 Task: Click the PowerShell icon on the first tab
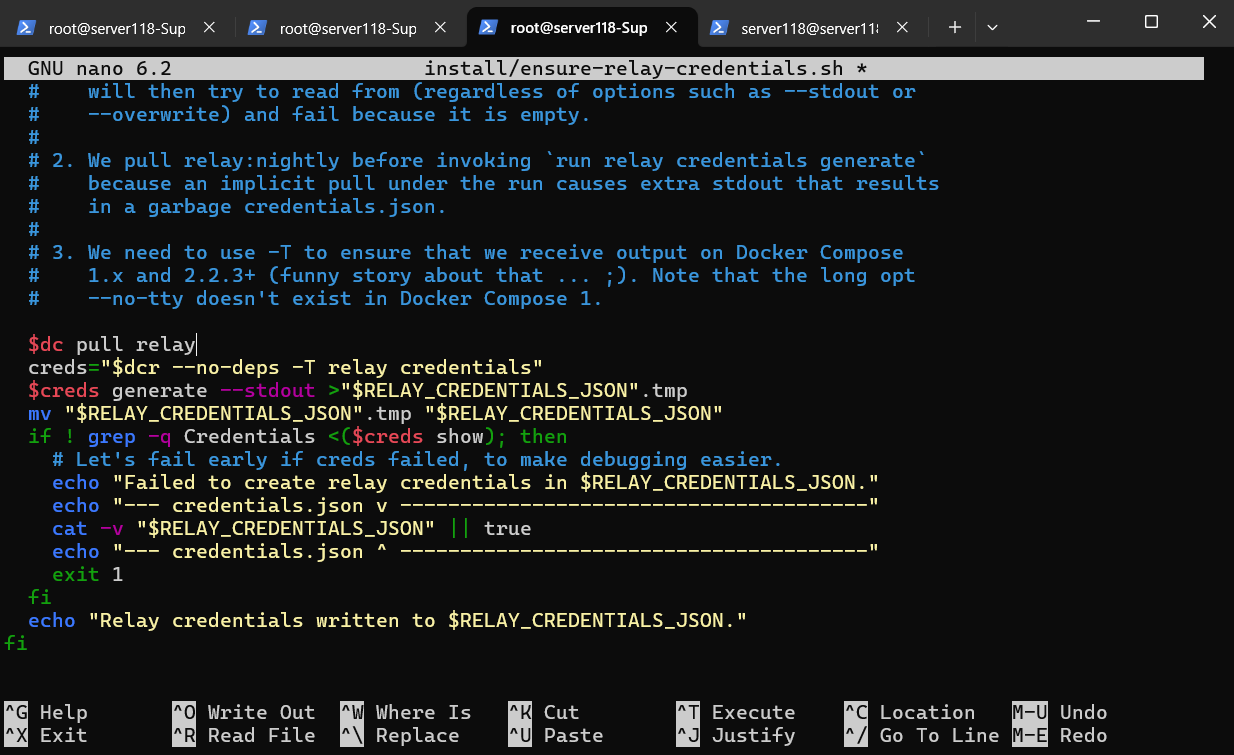[x=27, y=28]
